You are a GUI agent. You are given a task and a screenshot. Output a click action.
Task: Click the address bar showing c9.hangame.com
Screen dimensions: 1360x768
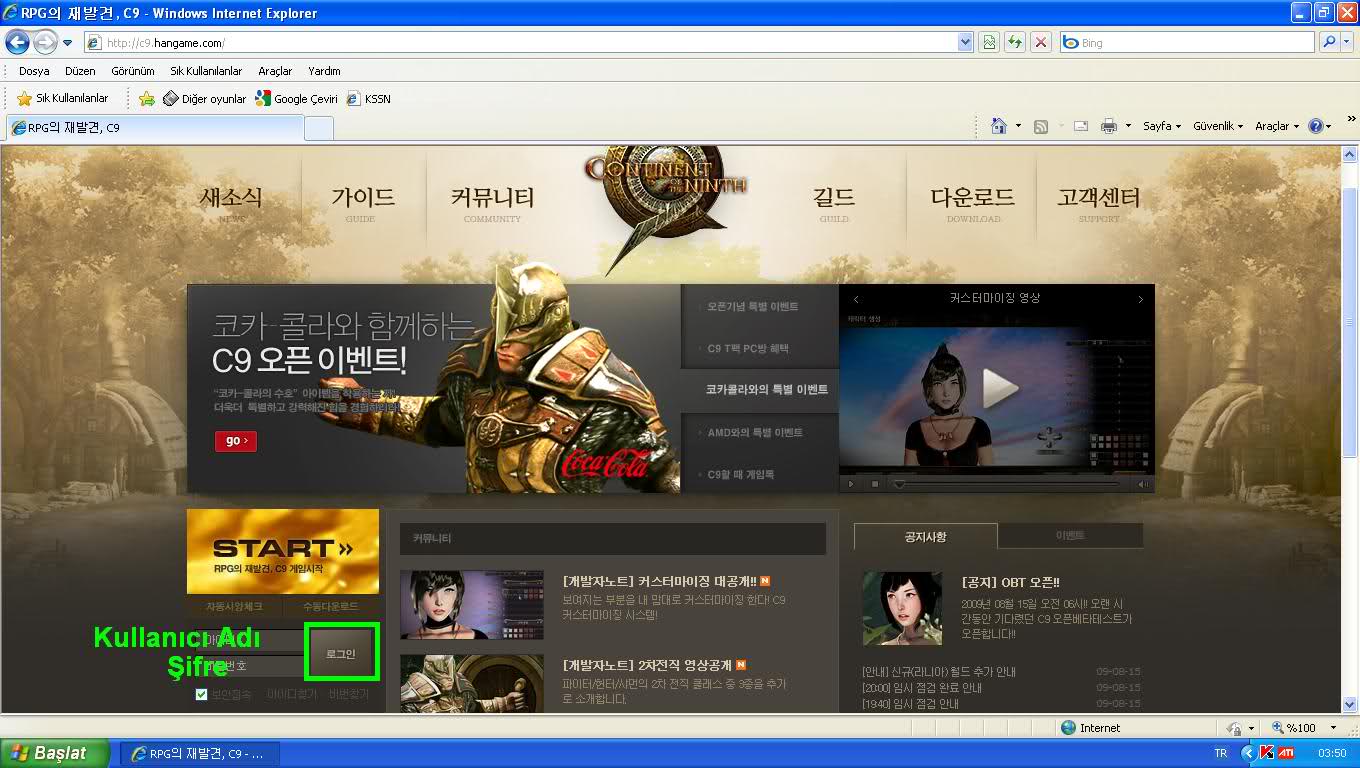pos(520,42)
